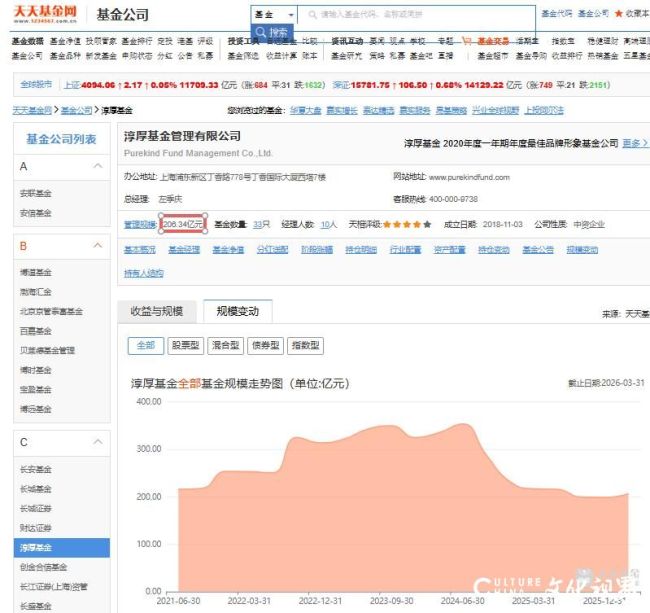Click the 深证 index link

(341, 85)
